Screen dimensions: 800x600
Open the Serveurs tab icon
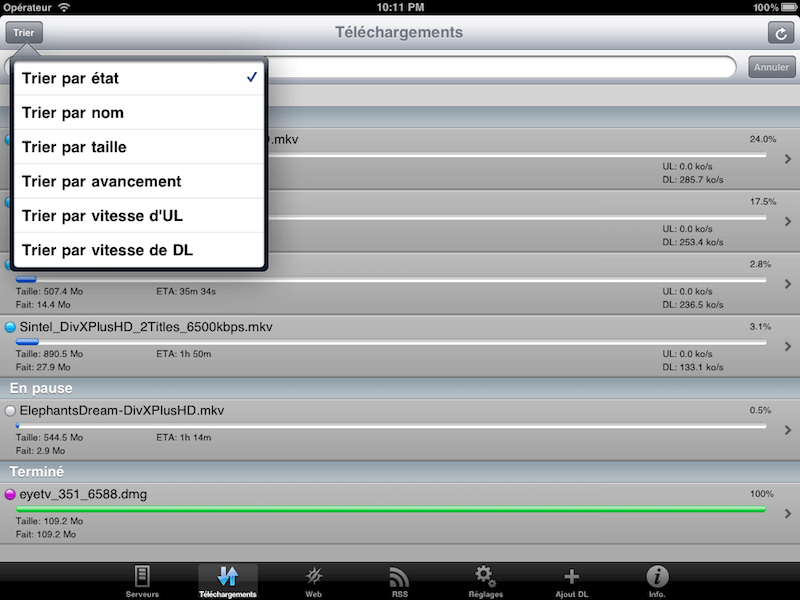(142, 577)
